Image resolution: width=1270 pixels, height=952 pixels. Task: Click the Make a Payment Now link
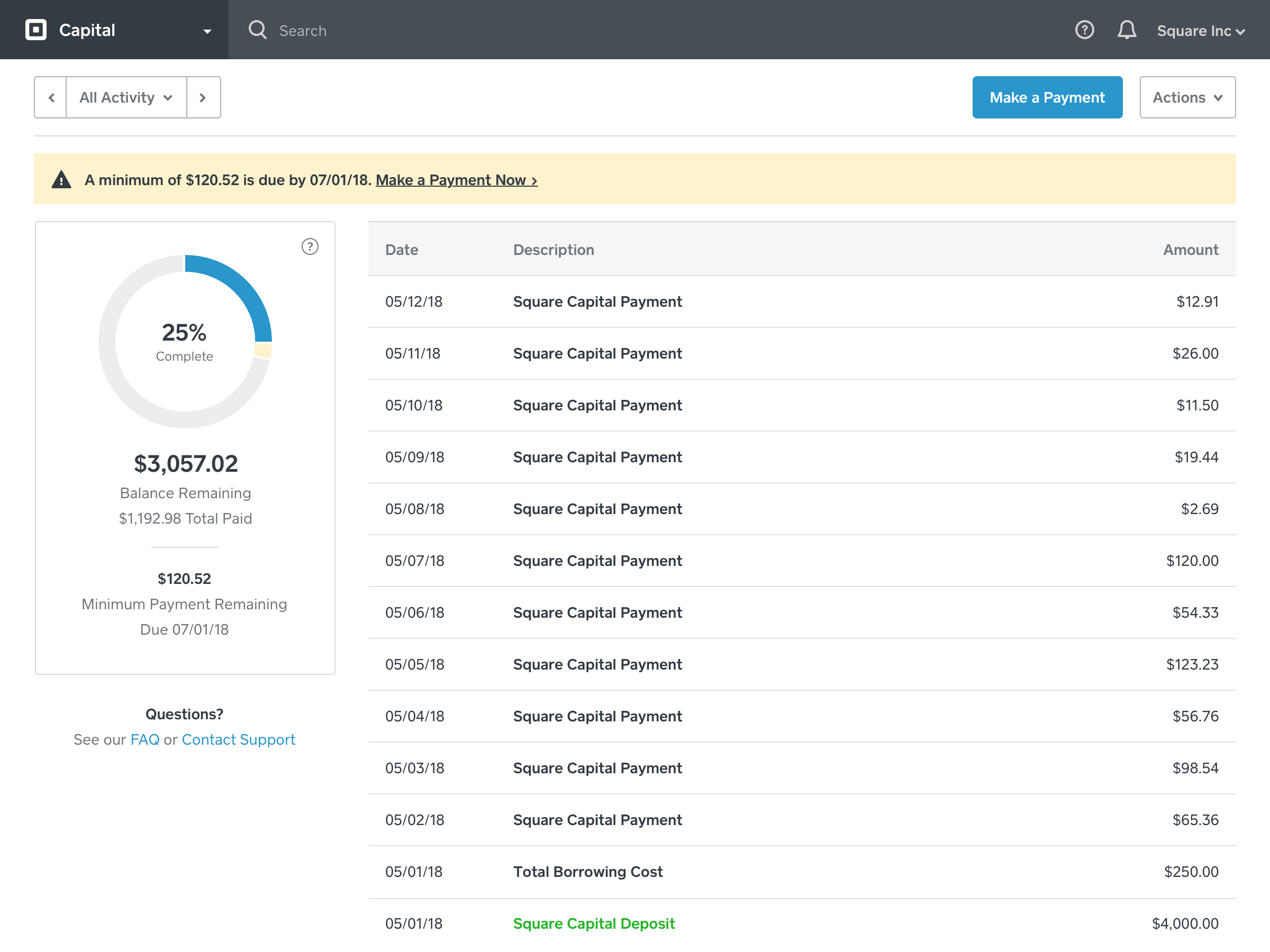click(x=457, y=180)
